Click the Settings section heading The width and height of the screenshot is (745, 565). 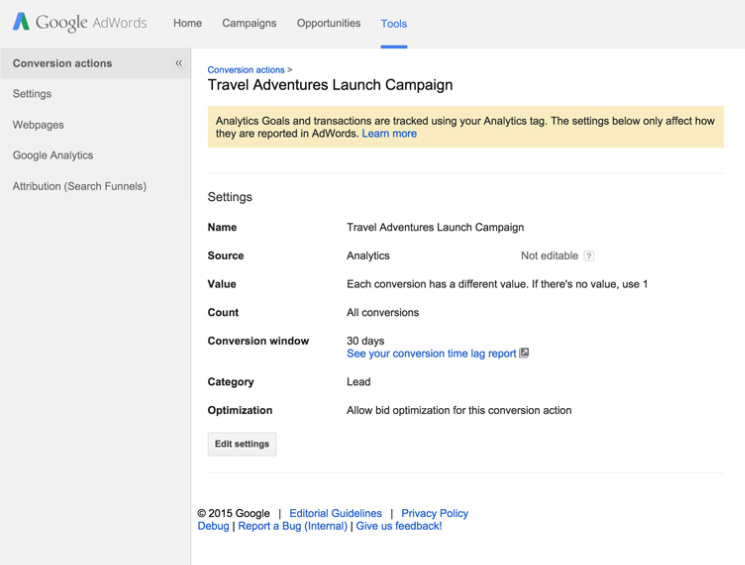tap(230, 197)
